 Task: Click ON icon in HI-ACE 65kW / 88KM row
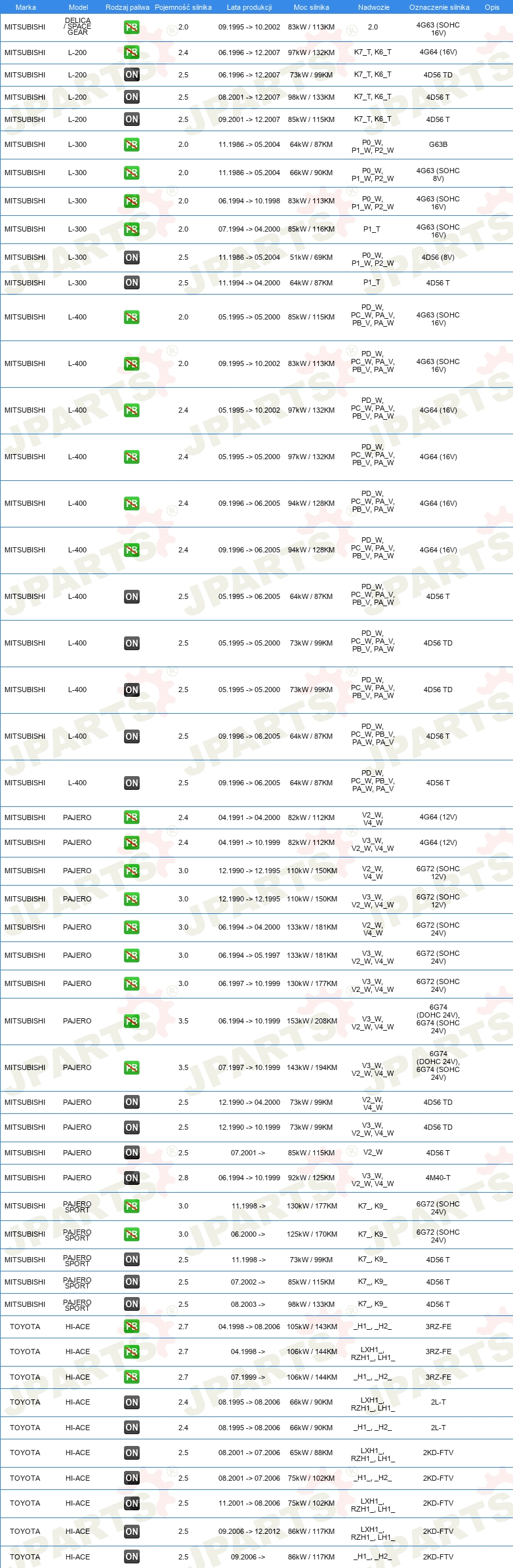[x=132, y=1453]
